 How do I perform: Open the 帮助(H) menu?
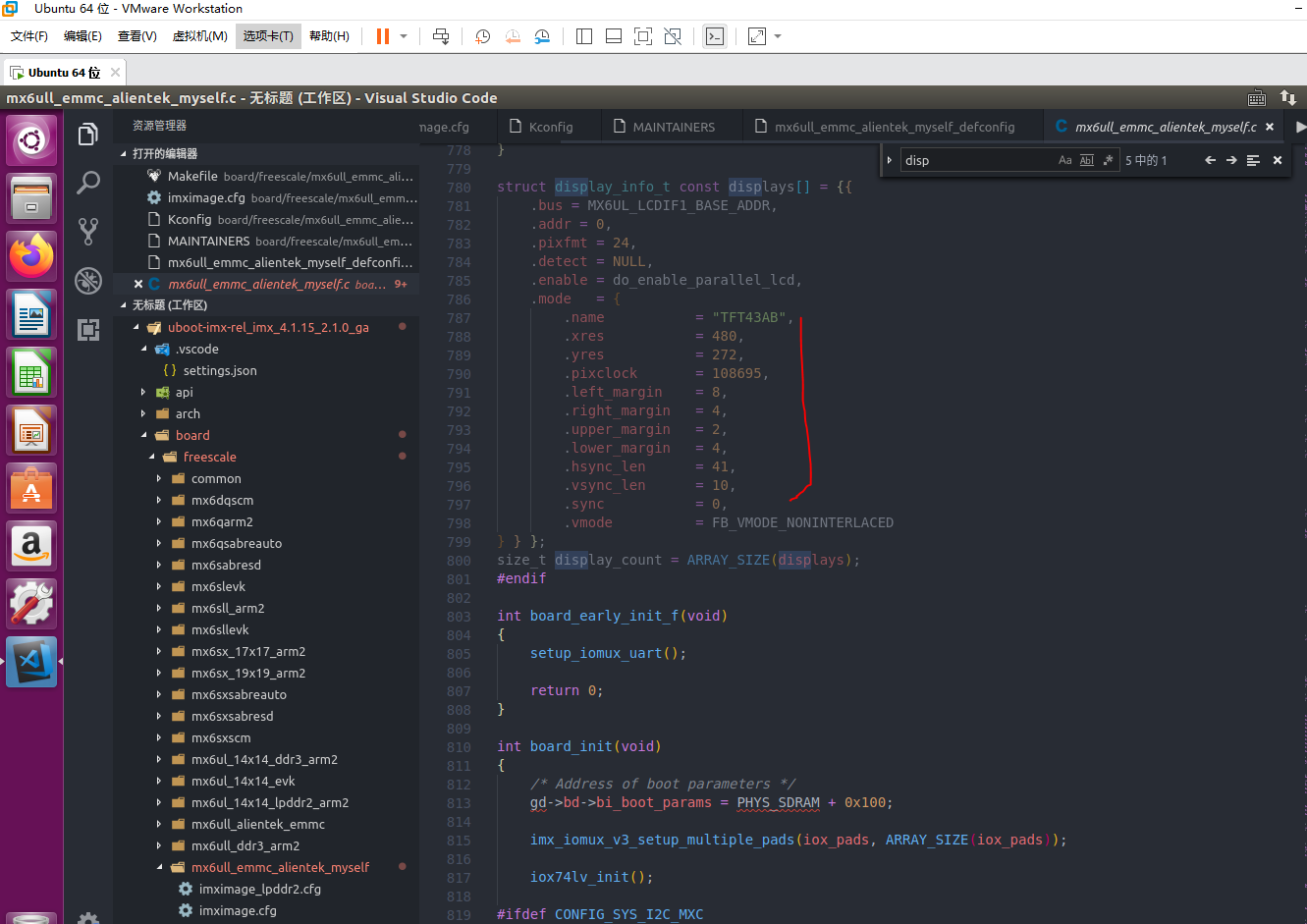[329, 36]
